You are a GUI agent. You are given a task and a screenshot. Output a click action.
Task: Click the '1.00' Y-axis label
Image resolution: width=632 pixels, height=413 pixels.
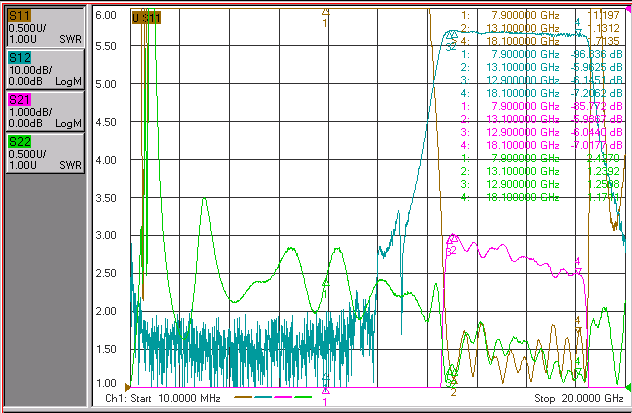click(106, 383)
